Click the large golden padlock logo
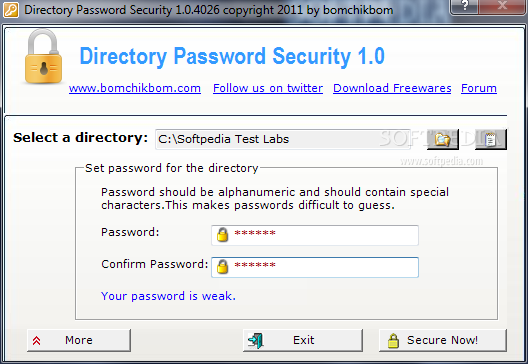The width and height of the screenshot is (528, 364). 43,57
